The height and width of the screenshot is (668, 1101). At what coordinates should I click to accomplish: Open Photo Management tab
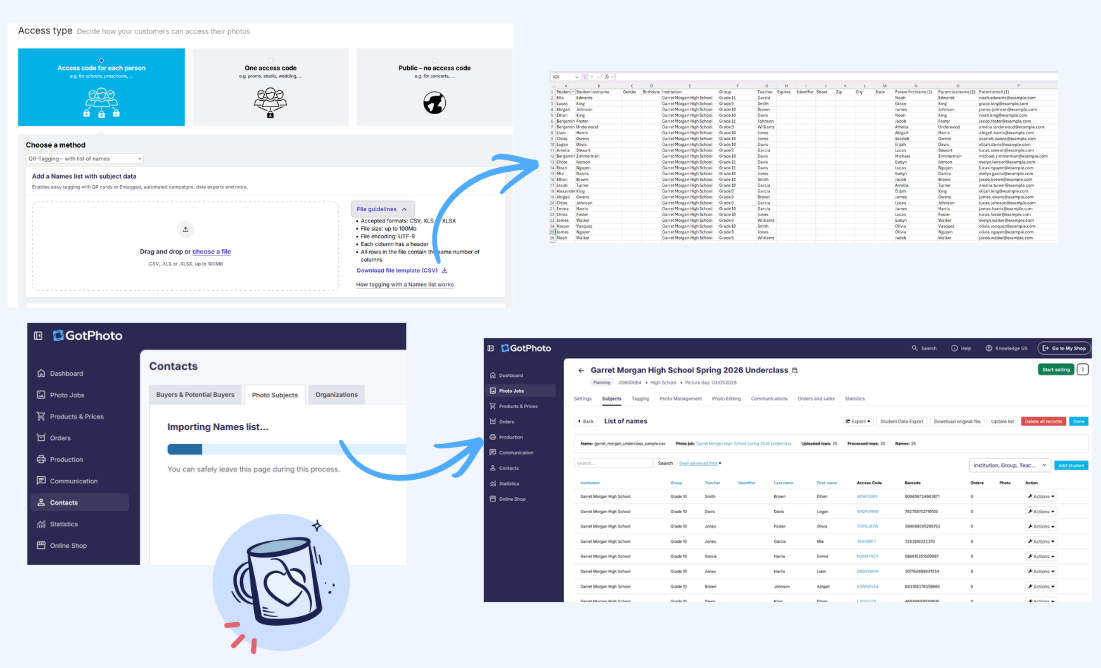(x=680, y=399)
